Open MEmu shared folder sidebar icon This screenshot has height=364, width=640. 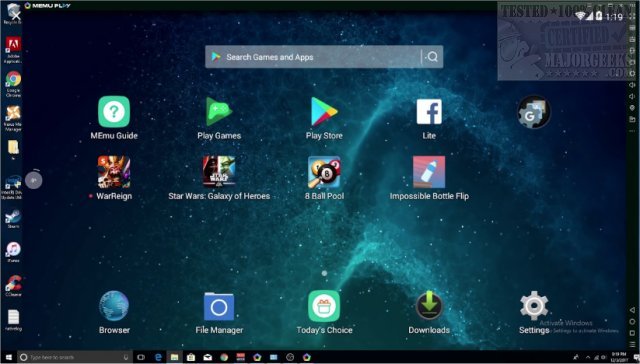click(632, 119)
